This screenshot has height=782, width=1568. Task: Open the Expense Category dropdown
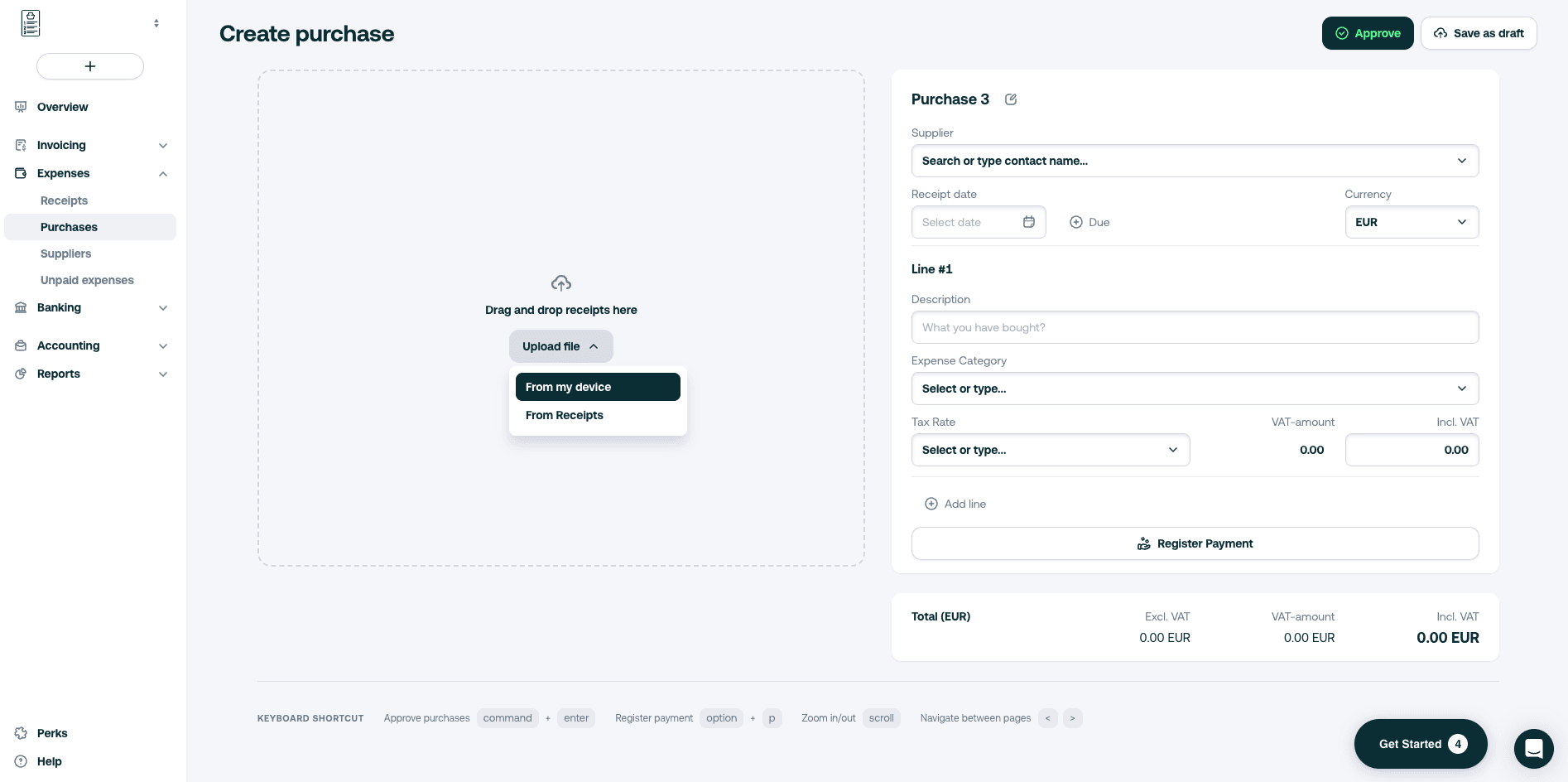coord(1195,389)
